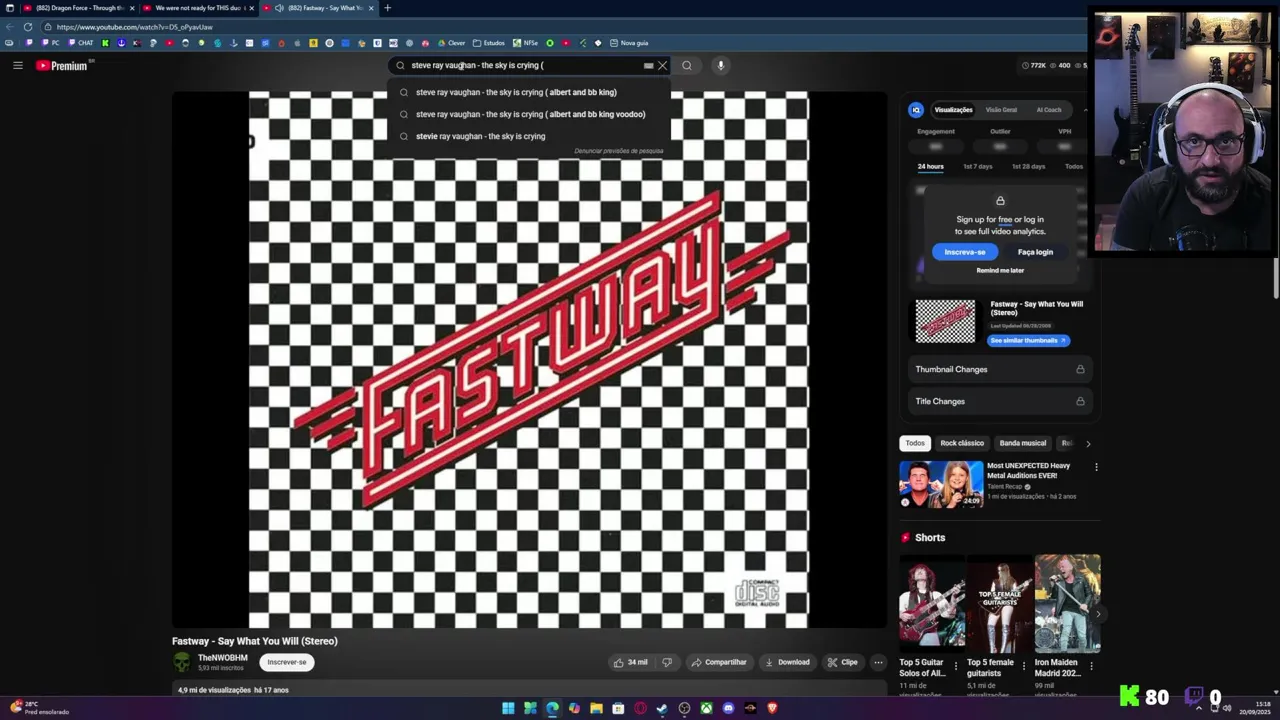Select the 'Rock clássico' filter chip
Image resolution: width=1280 pixels, height=720 pixels.
point(962,443)
